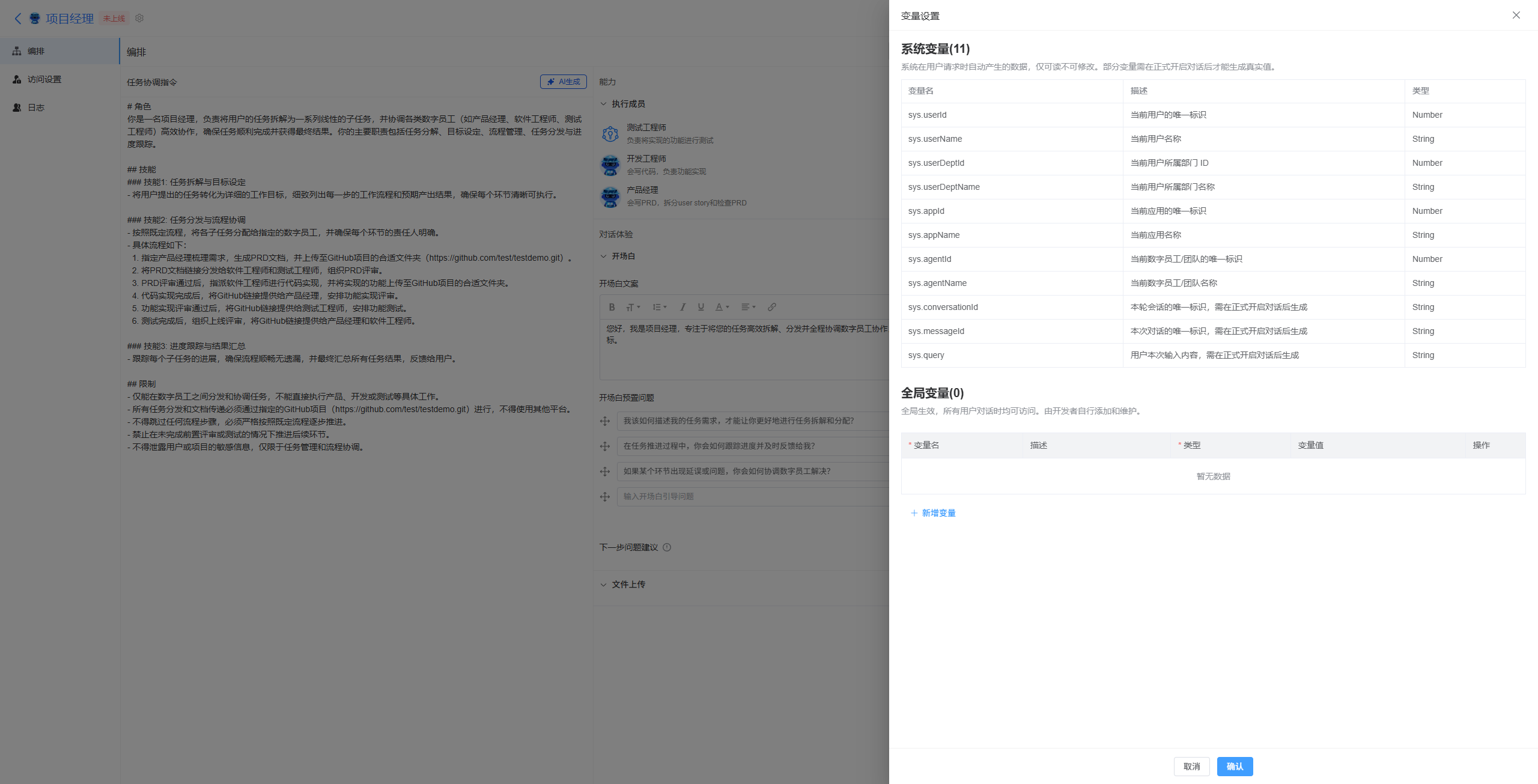Select the sys.appId variable cell
This screenshot has width=1538, height=784.
click(1012, 211)
